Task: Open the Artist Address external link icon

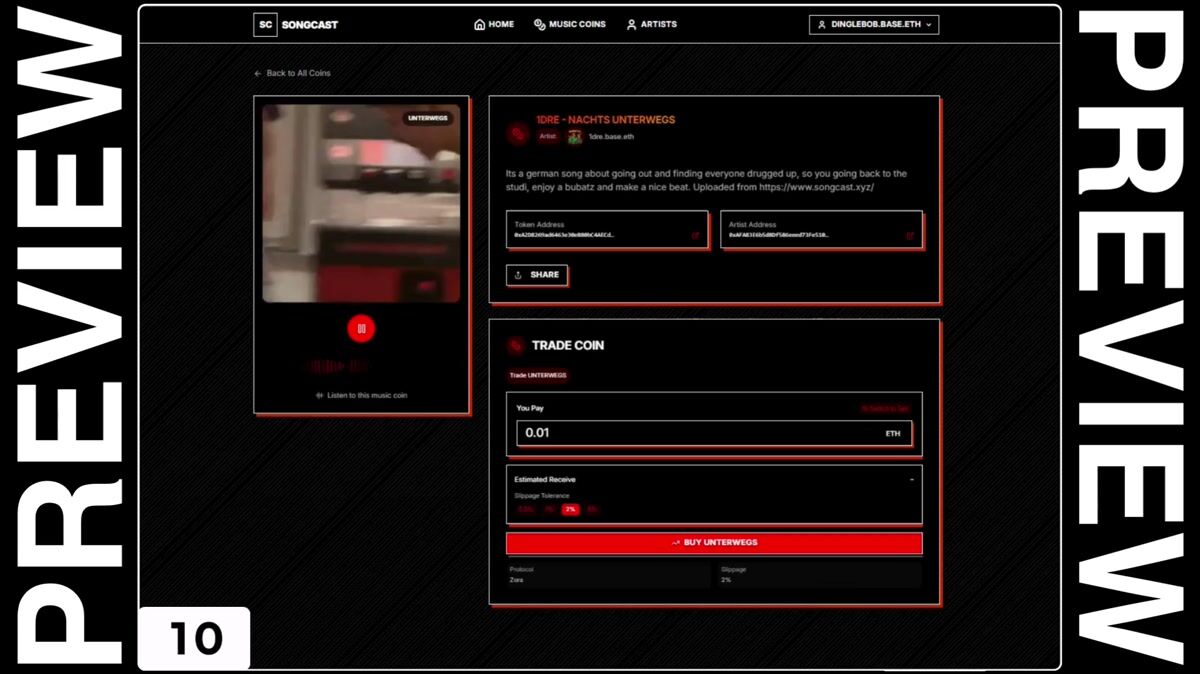Action: [x=910, y=236]
